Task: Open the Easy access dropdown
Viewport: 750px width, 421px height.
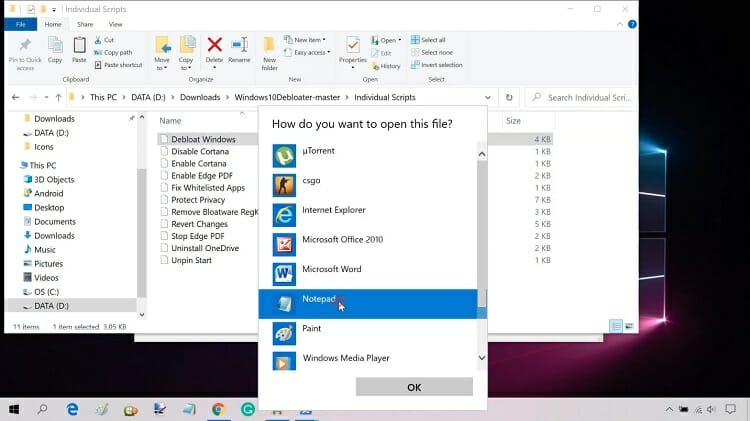Action: pyautogui.click(x=307, y=53)
